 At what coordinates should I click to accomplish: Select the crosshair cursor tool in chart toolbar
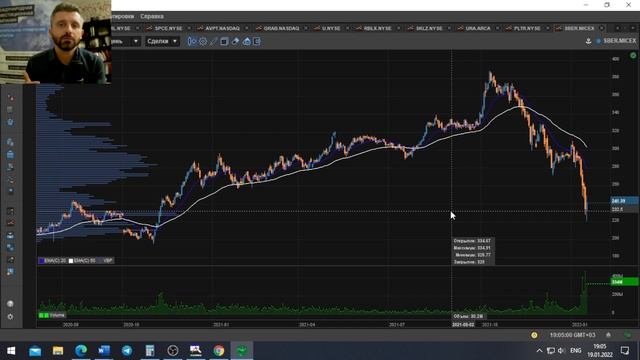tap(191, 41)
